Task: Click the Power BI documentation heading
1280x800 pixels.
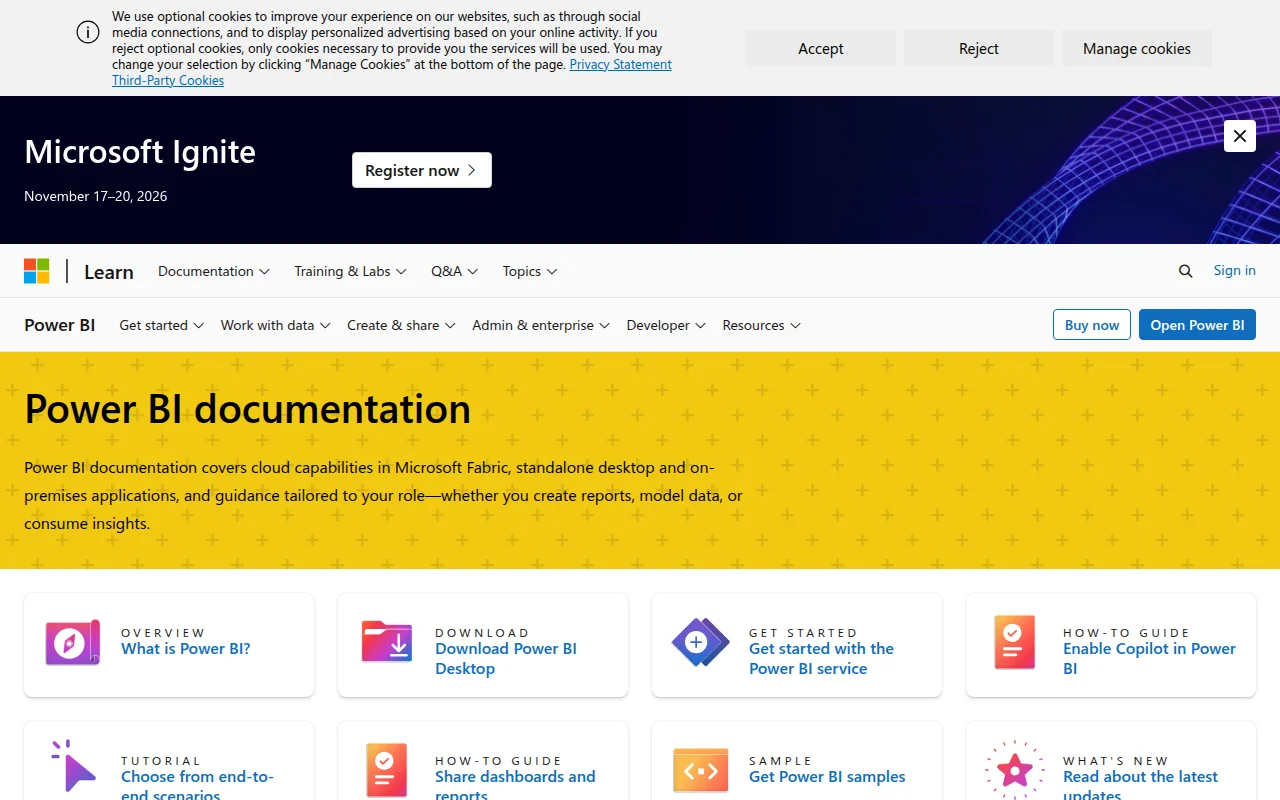Action: 247,408
